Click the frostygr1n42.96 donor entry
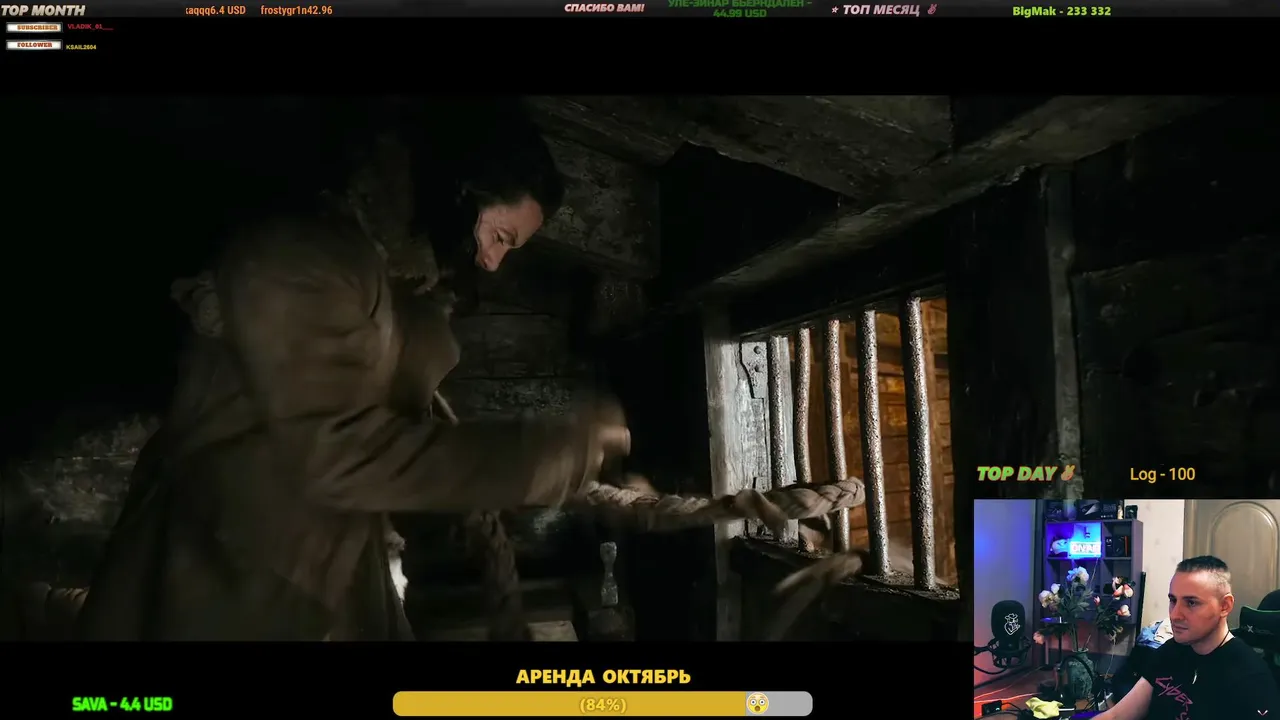1280x720 pixels. point(296,10)
